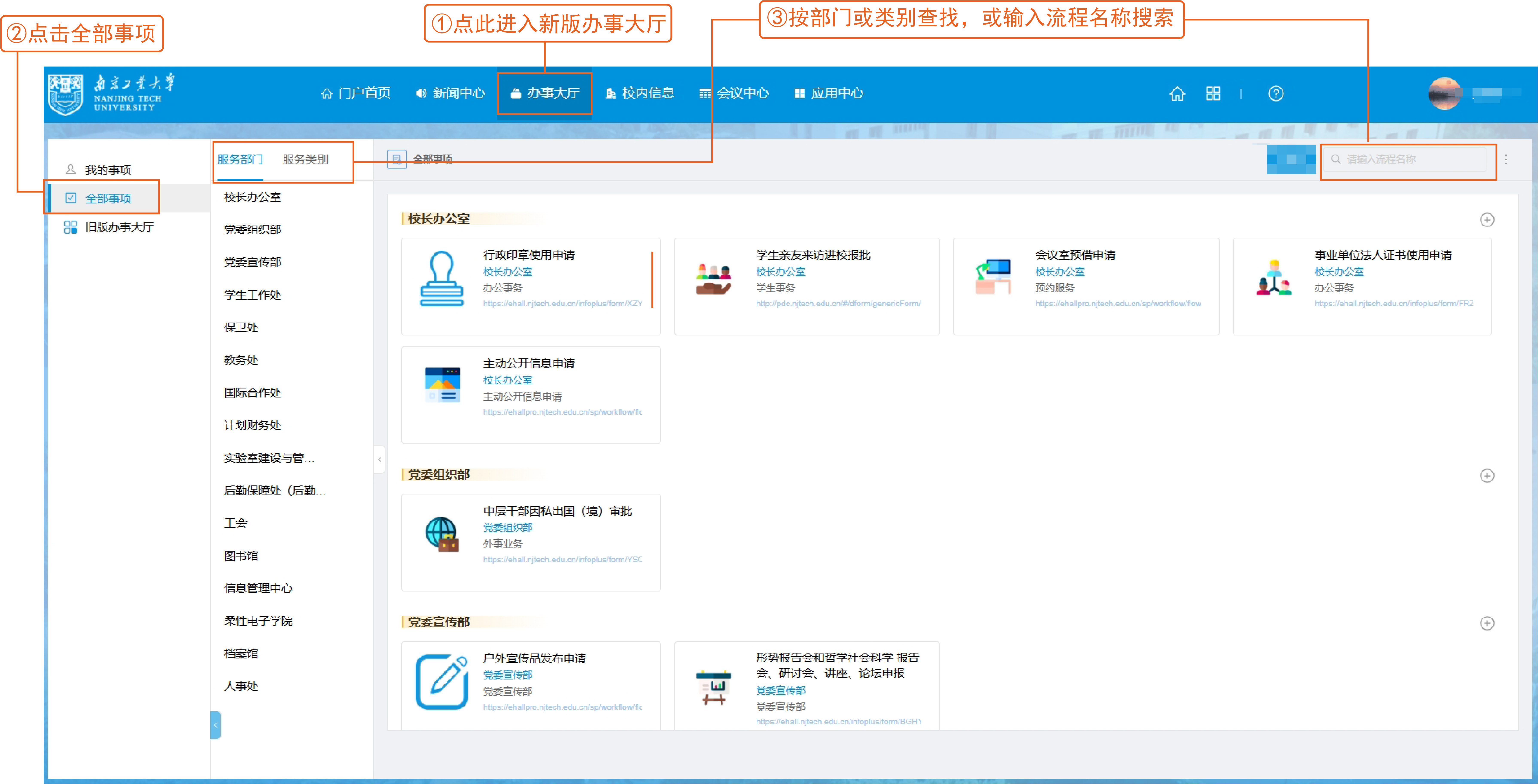Select 工会 in department list

click(x=235, y=523)
